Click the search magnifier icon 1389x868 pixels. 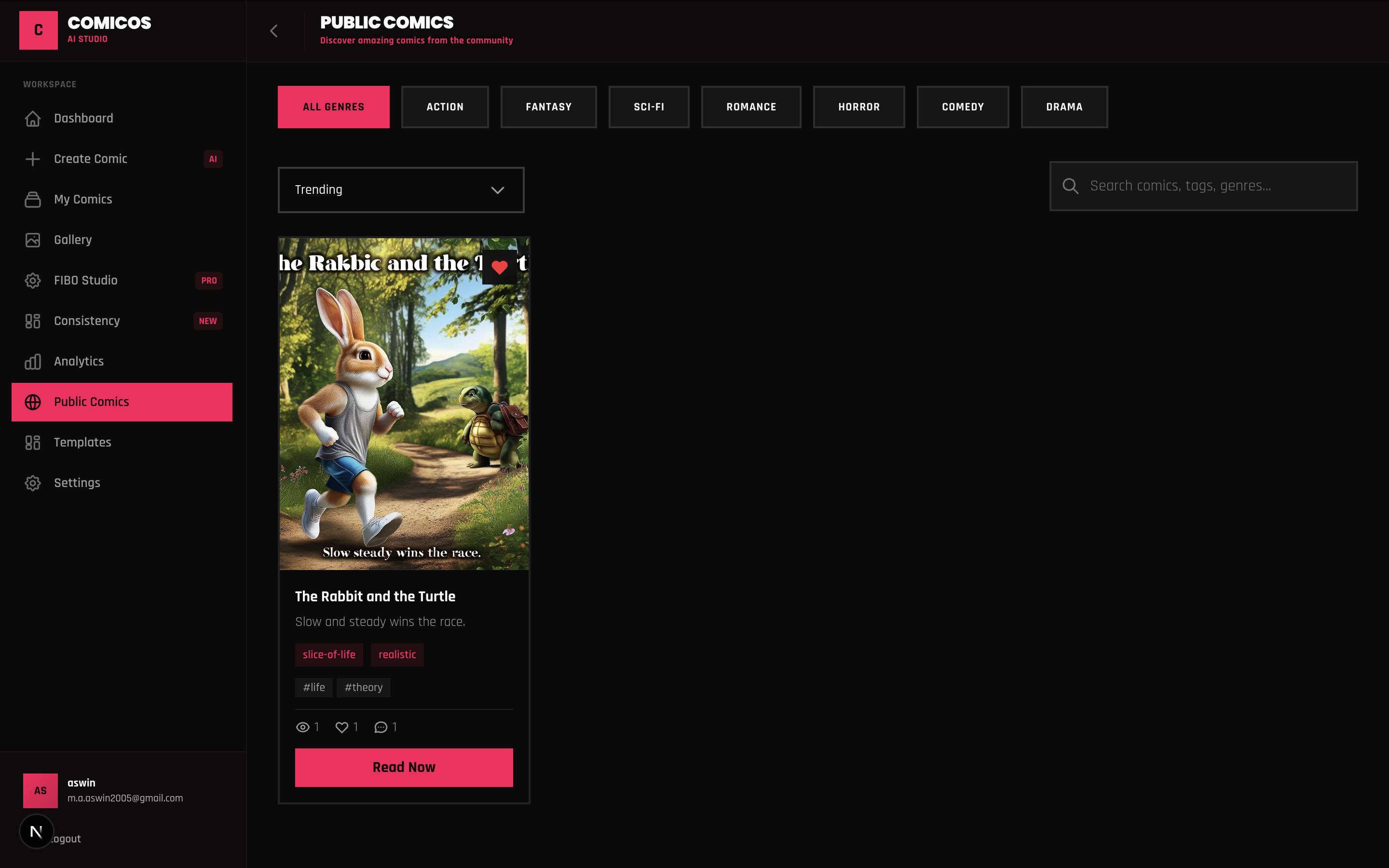pyautogui.click(x=1071, y=186)
